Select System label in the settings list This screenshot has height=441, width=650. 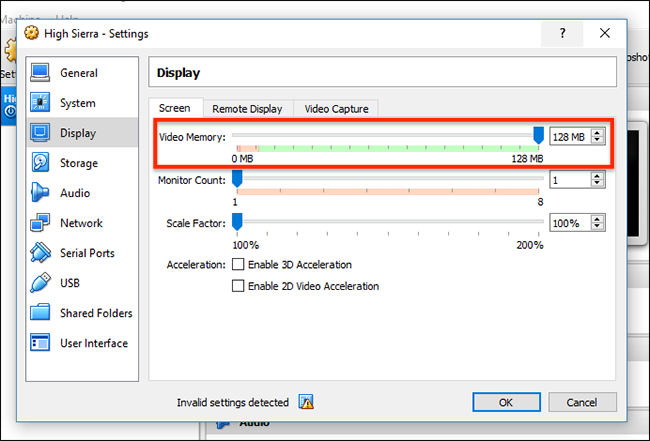(78, 103)
